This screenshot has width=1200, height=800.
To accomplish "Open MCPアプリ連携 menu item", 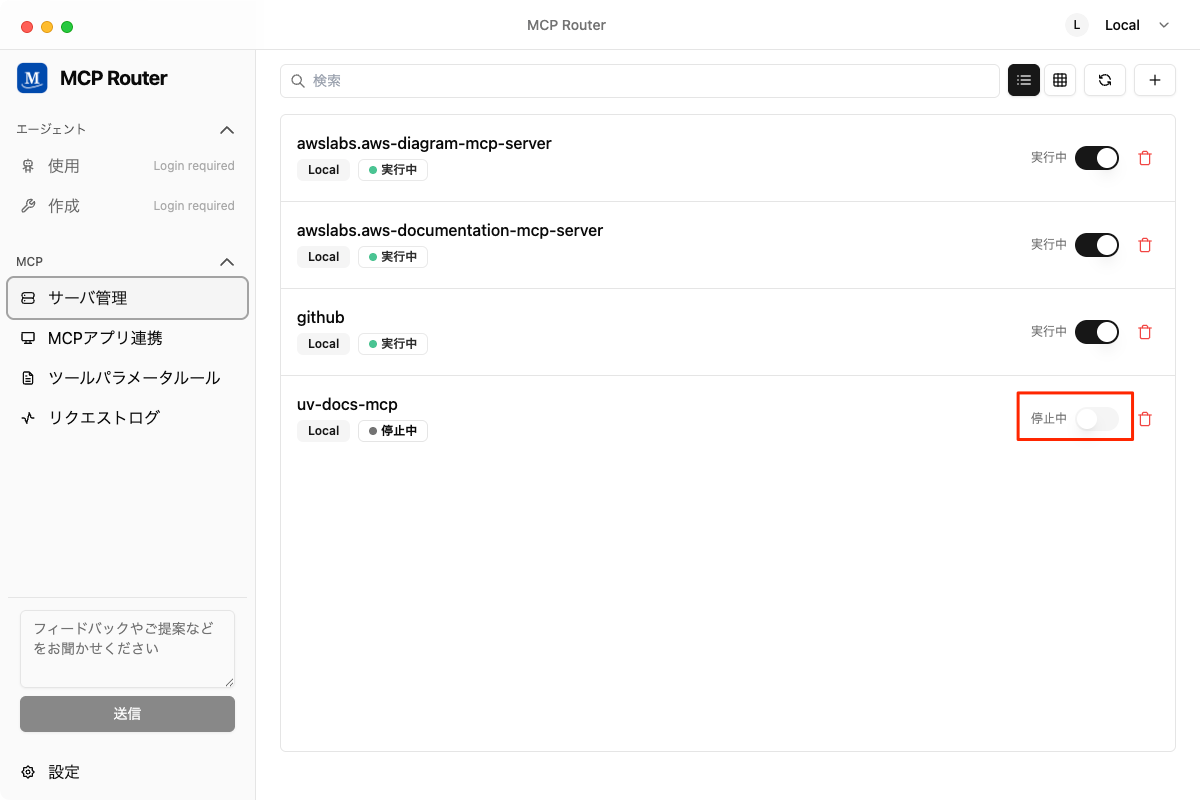I will (x=127, y=338).
